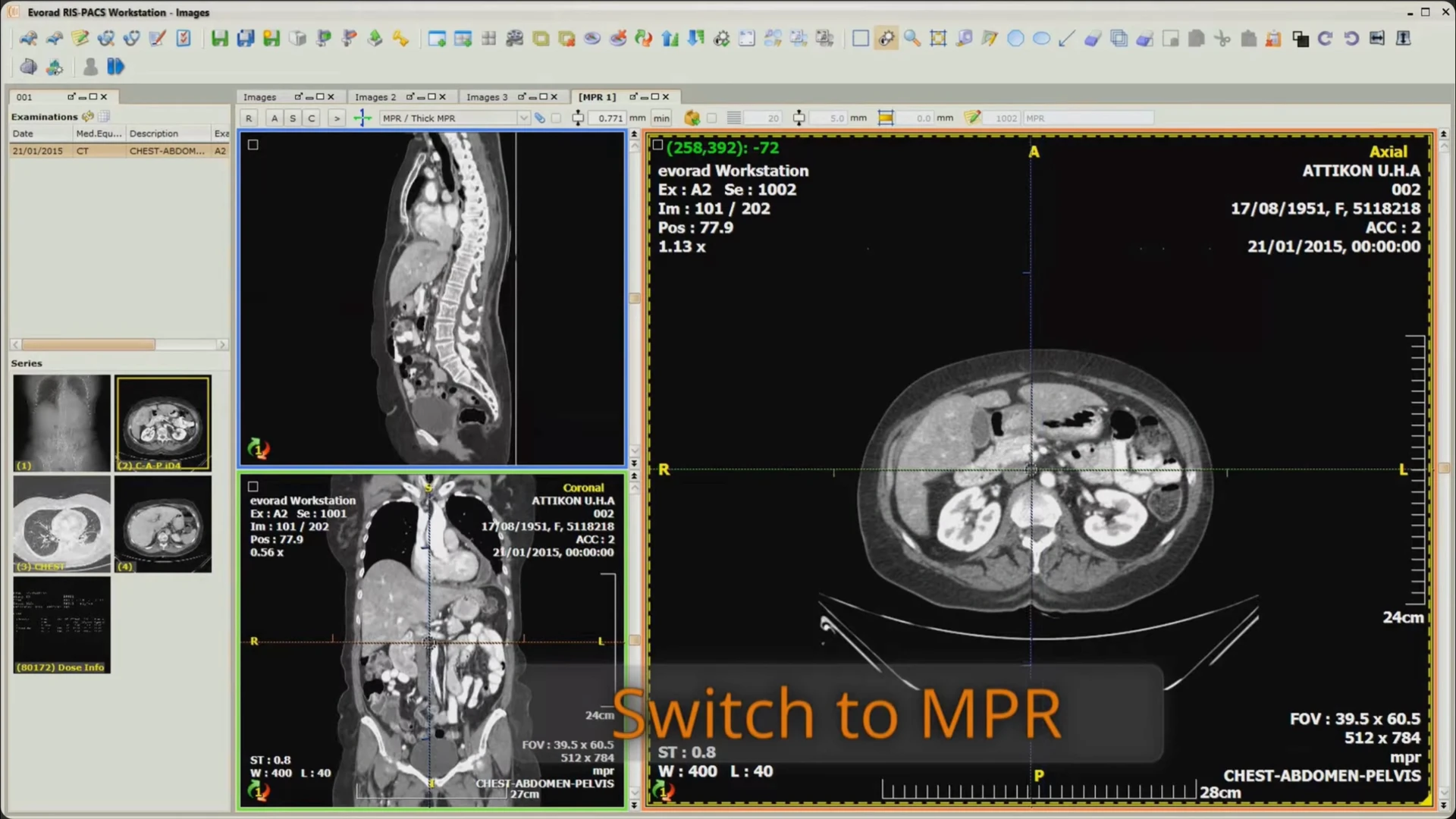Check the coronal viewport selection box

[253, 487]
